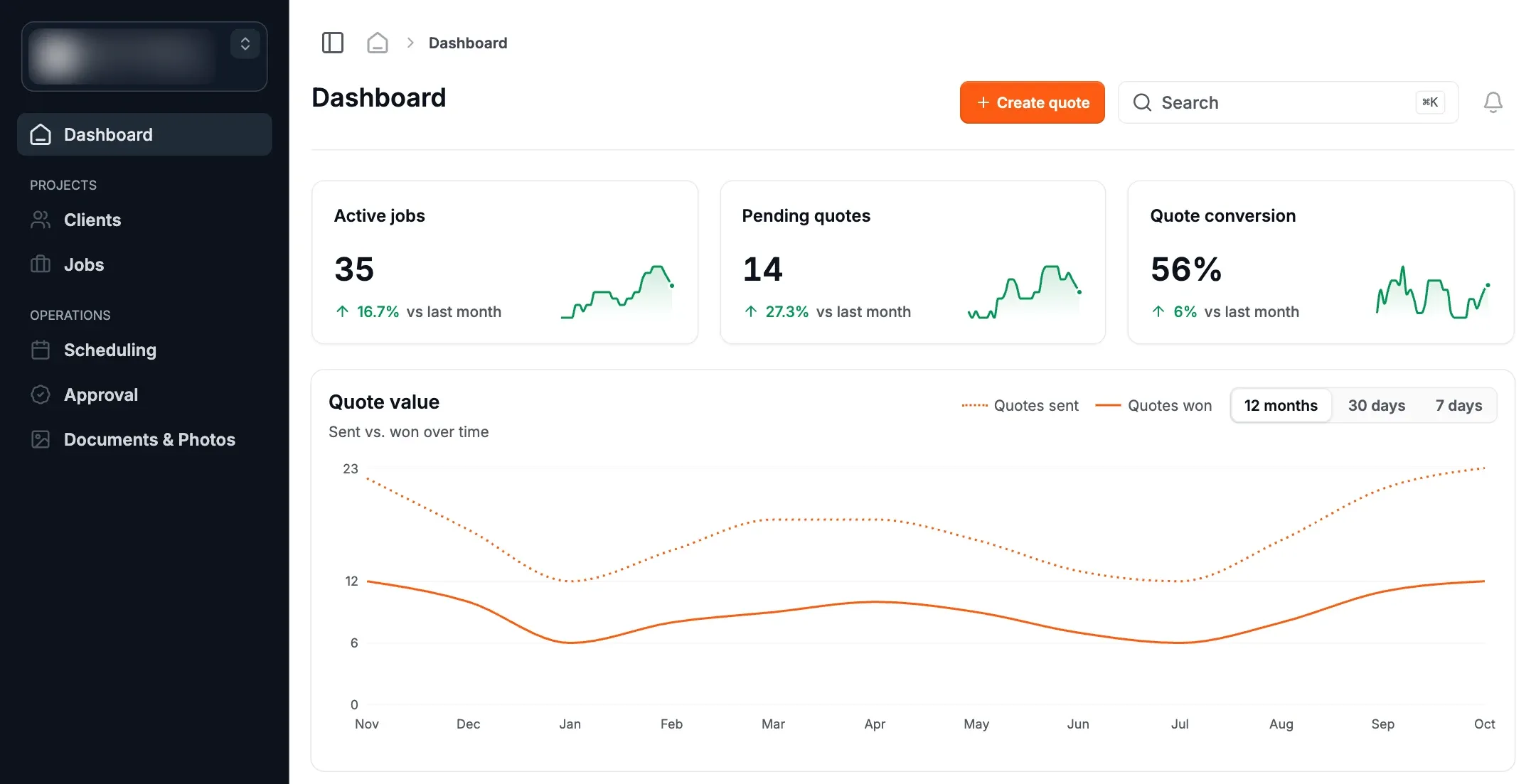Open Scheduling from the sidebar
The height and width of the screenshot is (784, 1536).
pos(144,350)
